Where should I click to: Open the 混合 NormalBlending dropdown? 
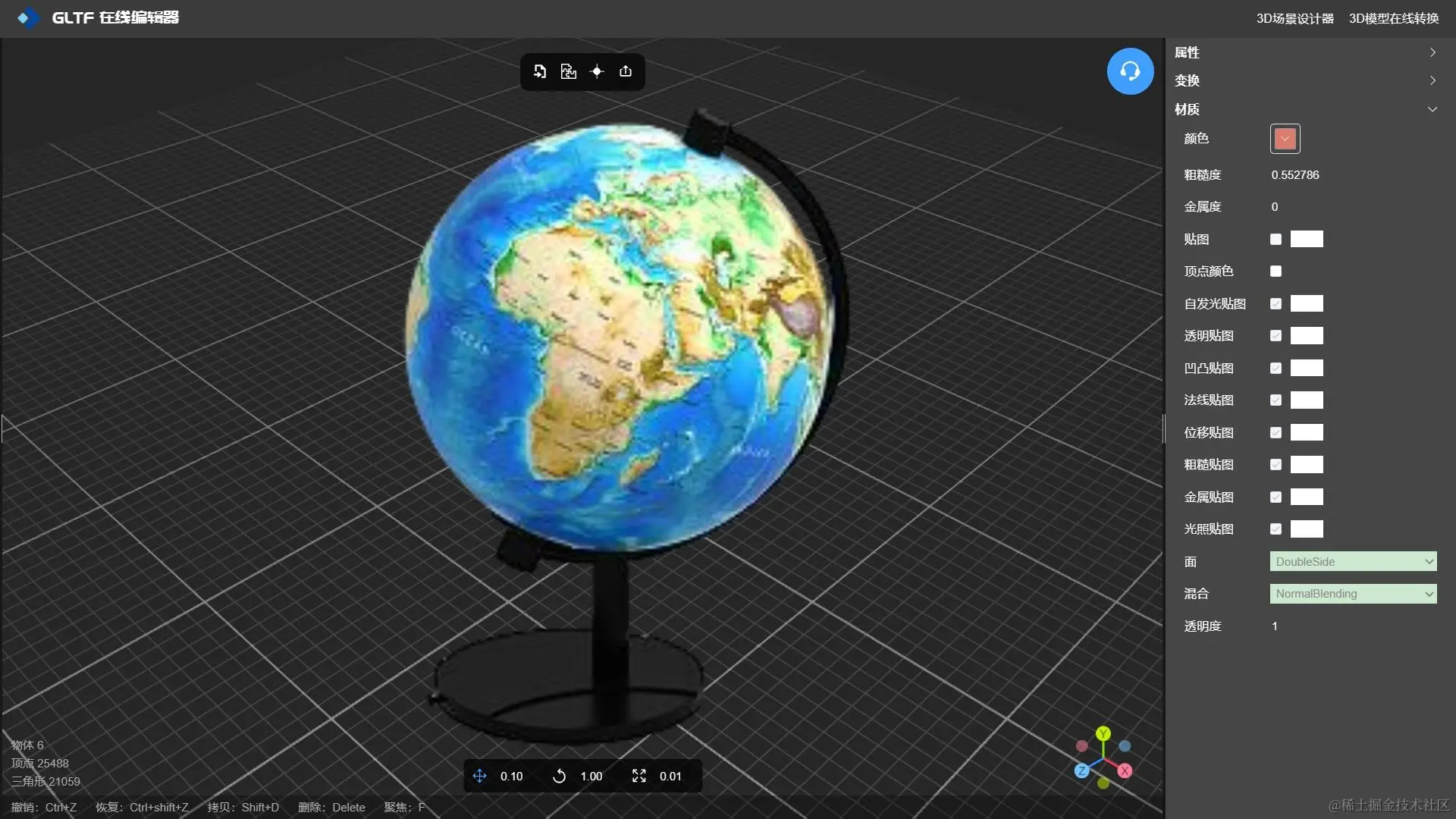click(1353, 594)
